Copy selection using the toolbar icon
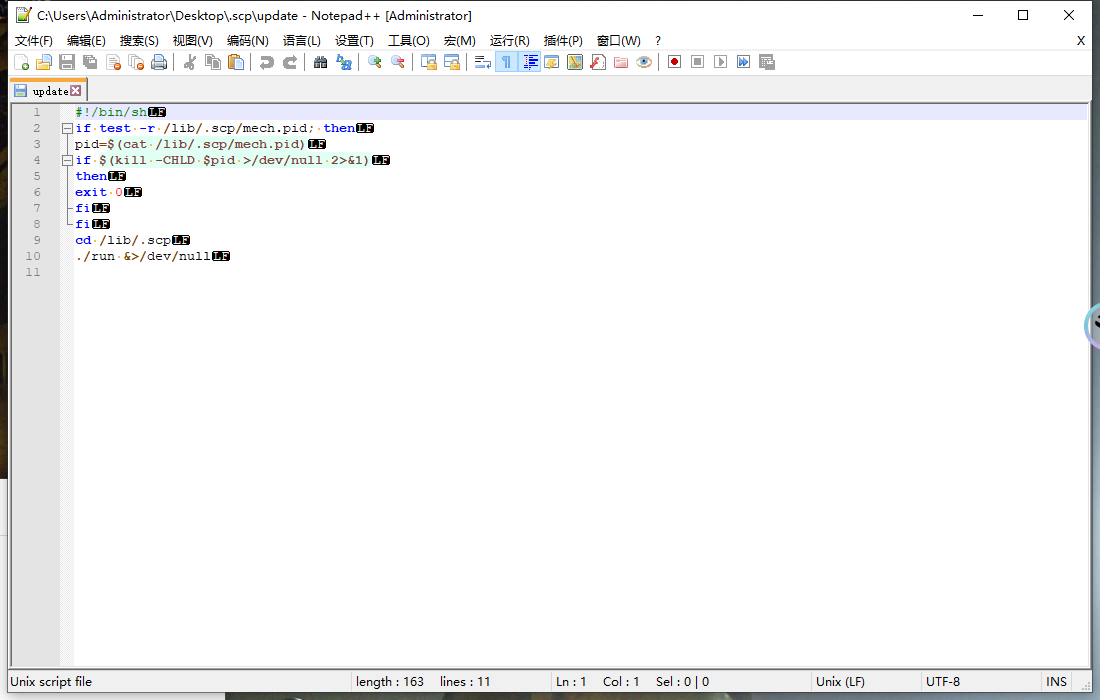This screenshot has height=700, width=1100. tap(213, 62)
